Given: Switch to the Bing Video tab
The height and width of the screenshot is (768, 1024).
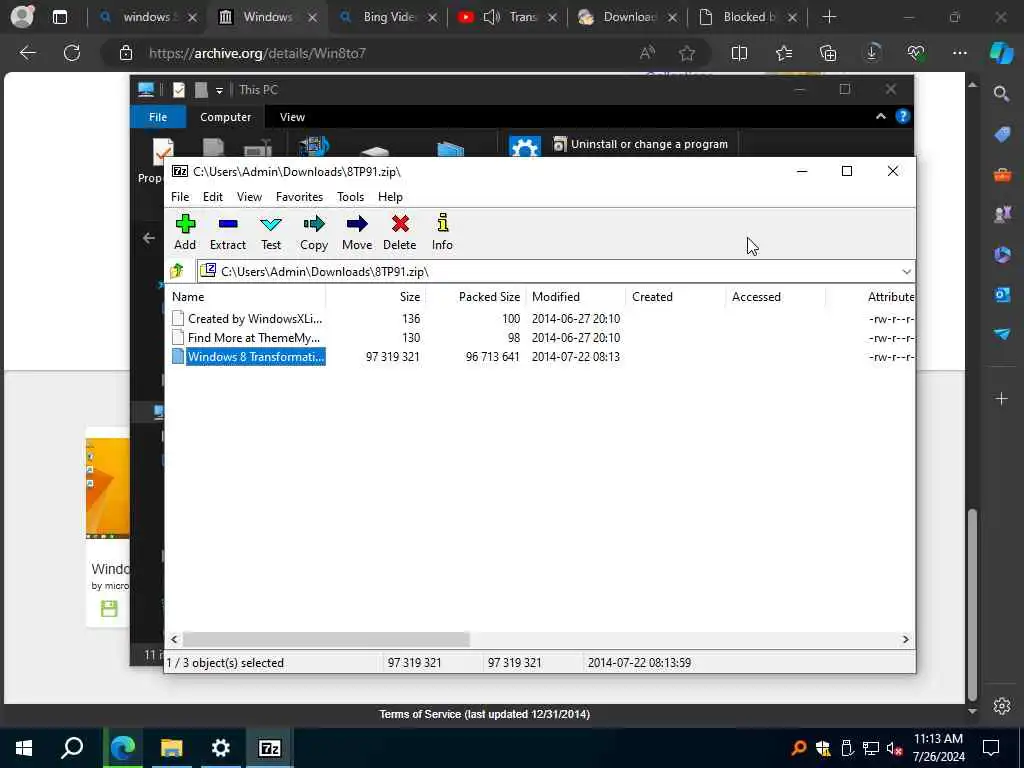Looking at the screenshot, I should (x=388, y=17).
